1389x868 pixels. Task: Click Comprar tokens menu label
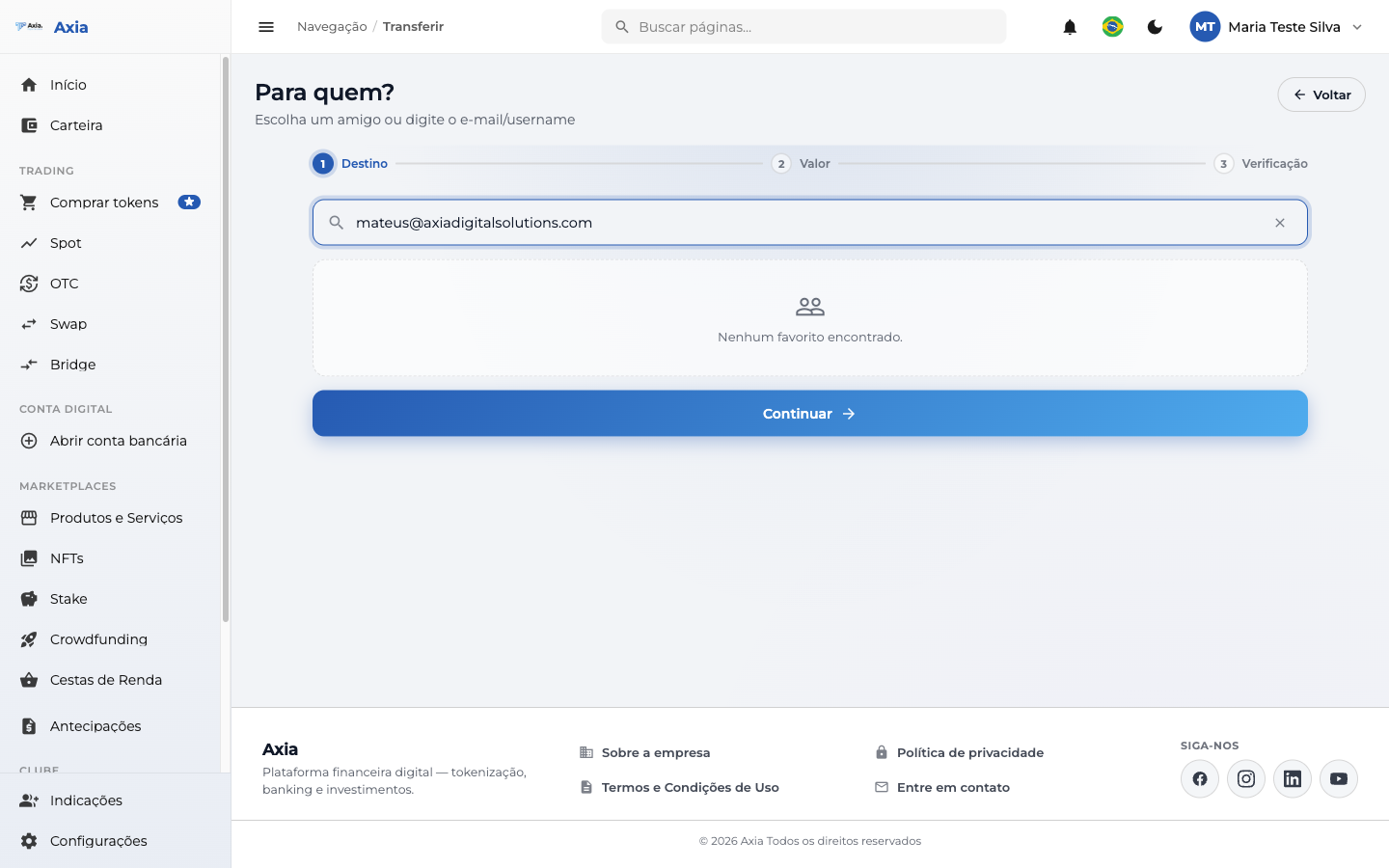[104, 203]
